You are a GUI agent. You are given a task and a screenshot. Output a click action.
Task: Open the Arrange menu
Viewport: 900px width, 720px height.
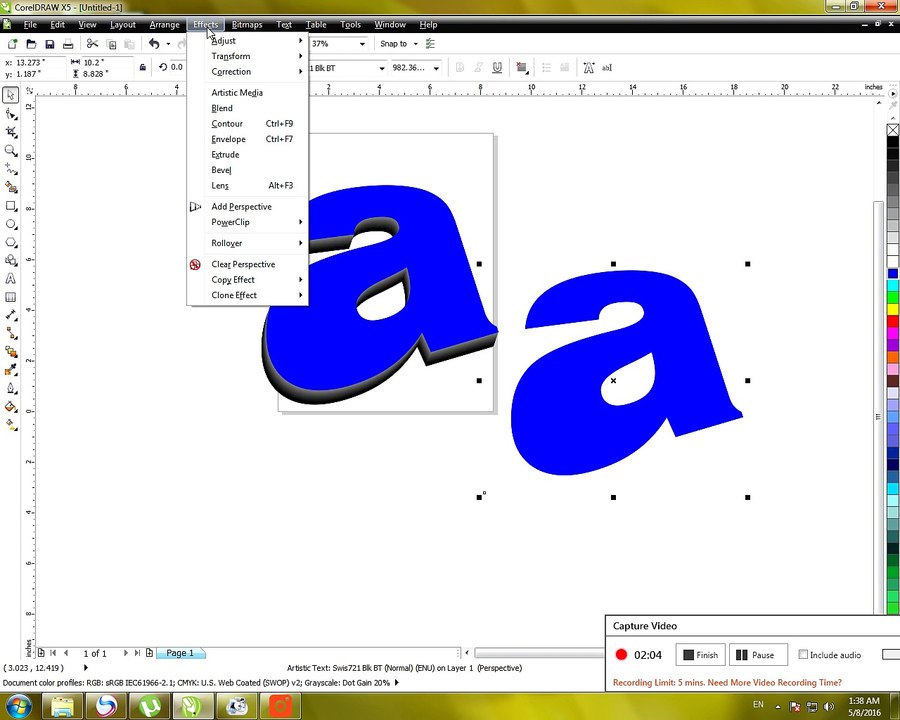(164, 25)
